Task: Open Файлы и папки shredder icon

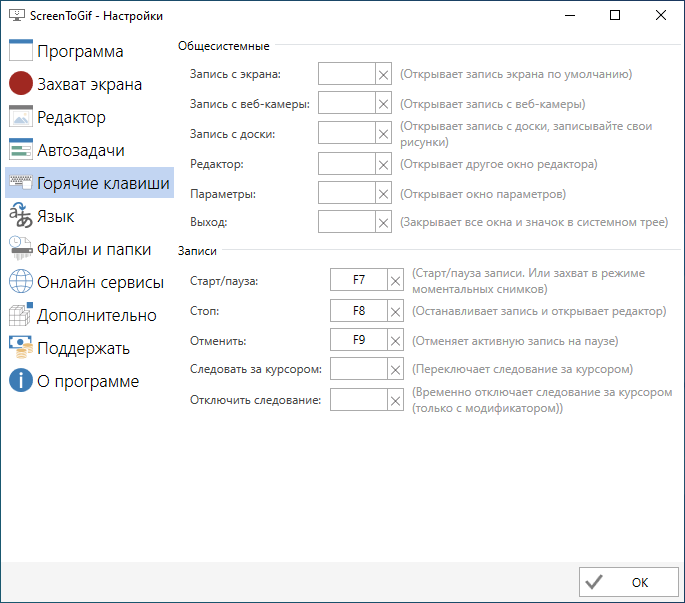Action: (x=21, y=248)
